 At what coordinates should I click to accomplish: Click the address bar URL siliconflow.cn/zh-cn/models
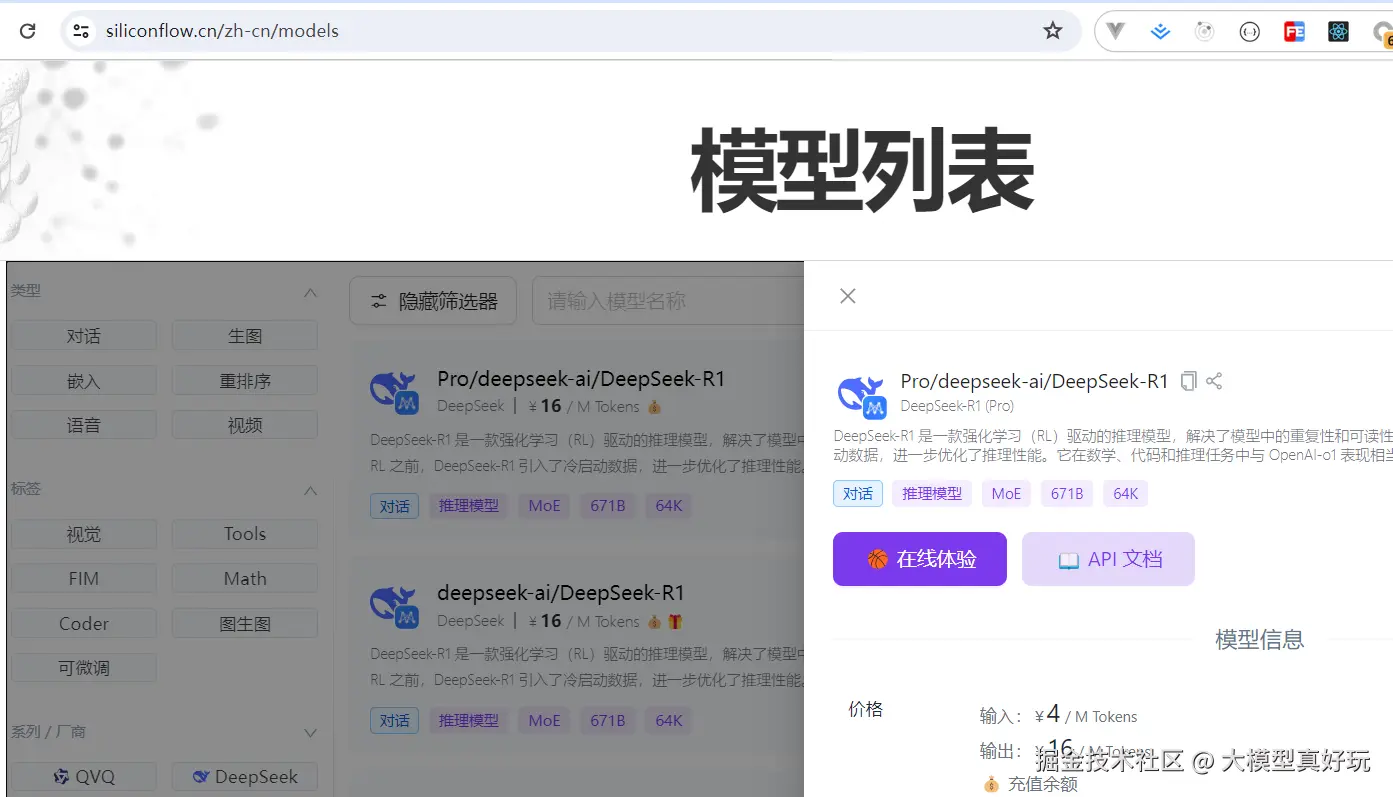222,31
